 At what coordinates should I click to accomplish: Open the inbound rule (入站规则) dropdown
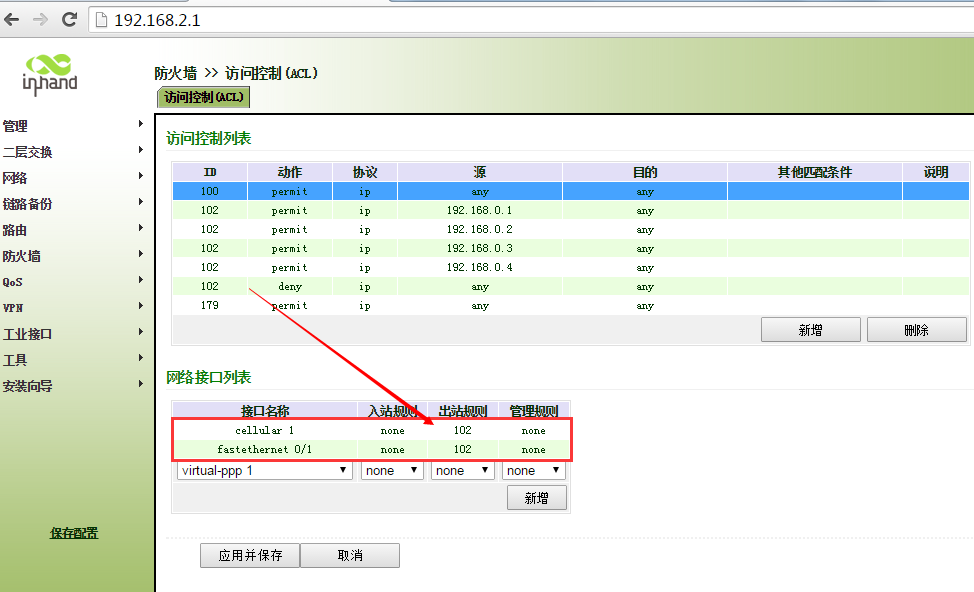tap(392, 470)
